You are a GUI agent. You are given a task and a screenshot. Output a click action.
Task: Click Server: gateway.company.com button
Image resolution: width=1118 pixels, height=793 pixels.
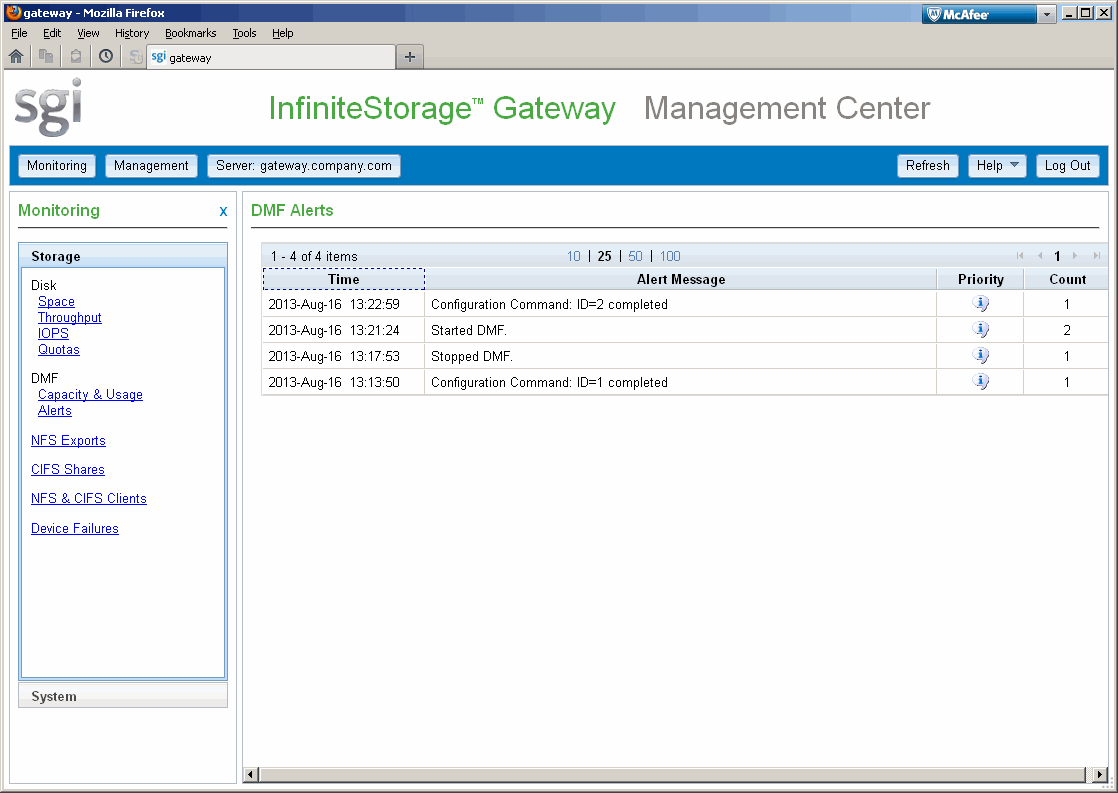tap(304, 165)
